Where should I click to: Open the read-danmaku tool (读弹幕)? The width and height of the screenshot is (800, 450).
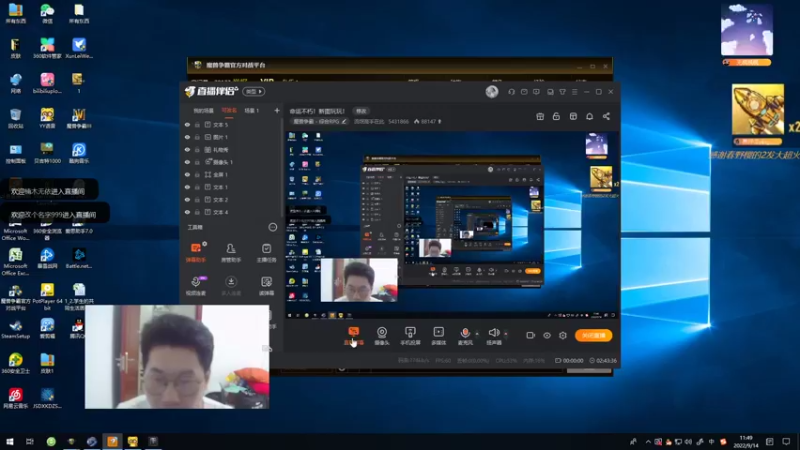tap(266, 286)
